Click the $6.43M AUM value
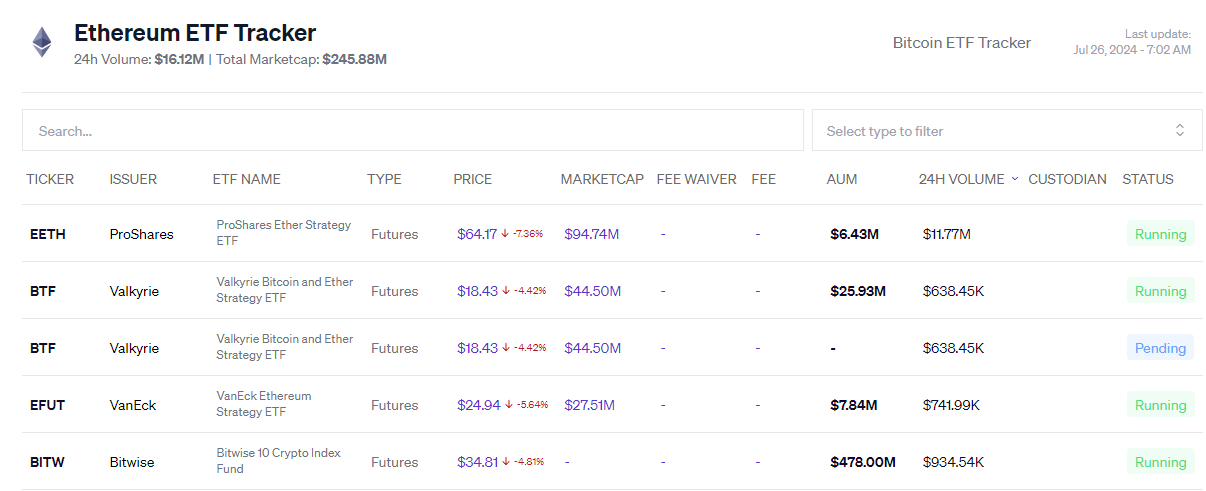Viewport: 1206px width, 491px height. click(x=854, y=234)
